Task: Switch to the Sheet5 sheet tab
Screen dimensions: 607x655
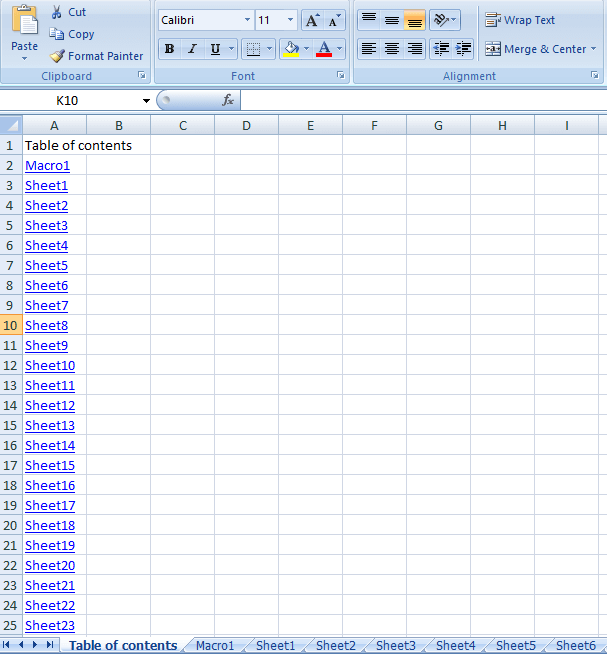Action: [516, 646]
